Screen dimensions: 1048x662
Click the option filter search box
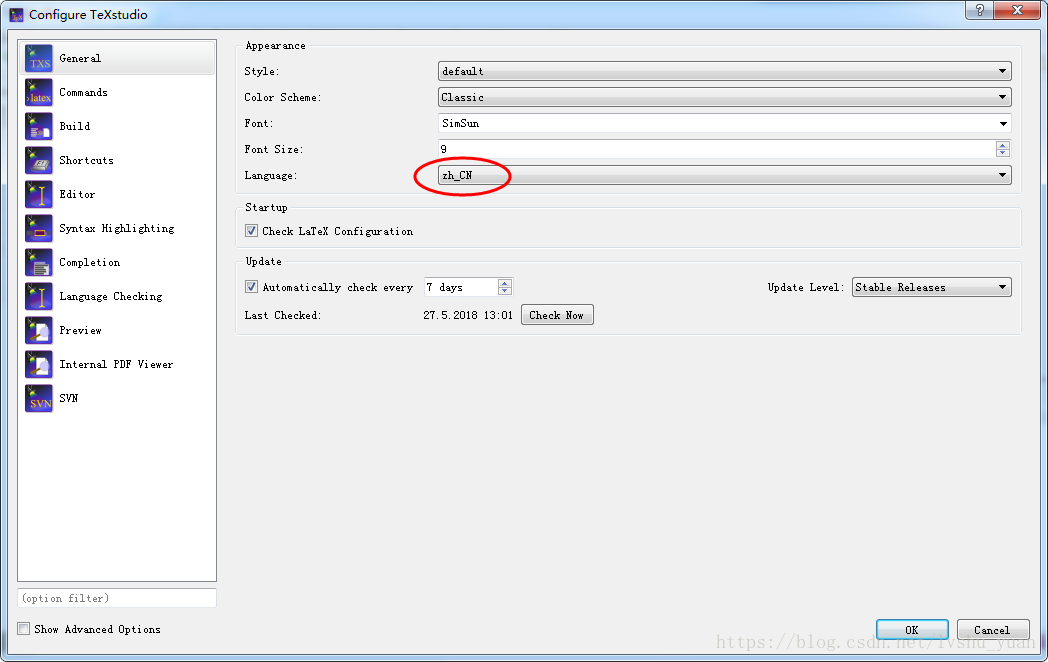pos(117,598)
